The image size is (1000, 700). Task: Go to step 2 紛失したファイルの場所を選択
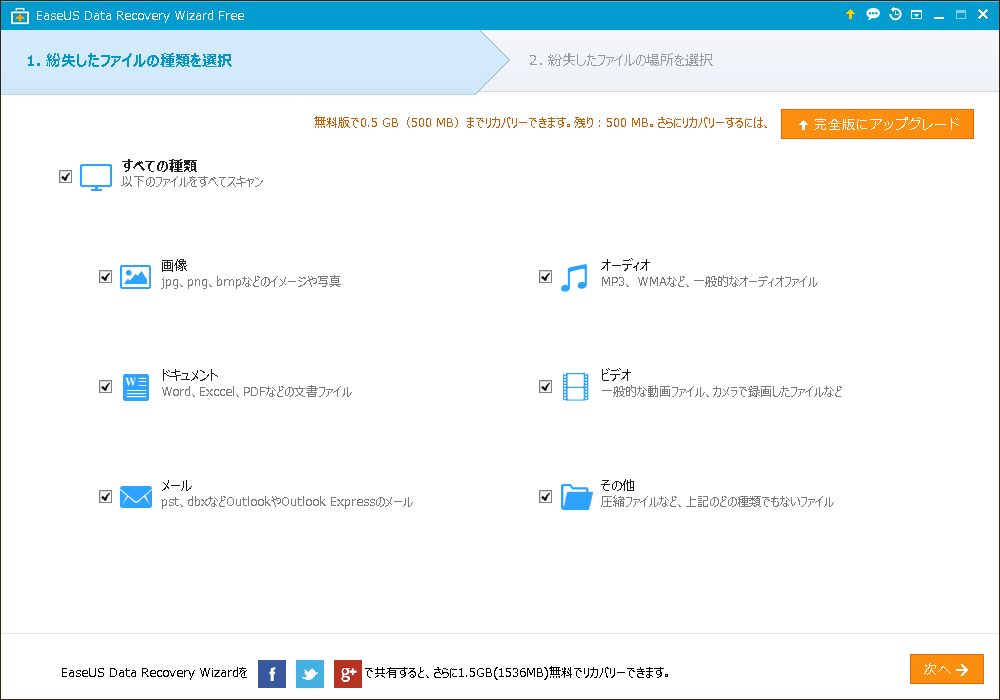coord(620,61)
